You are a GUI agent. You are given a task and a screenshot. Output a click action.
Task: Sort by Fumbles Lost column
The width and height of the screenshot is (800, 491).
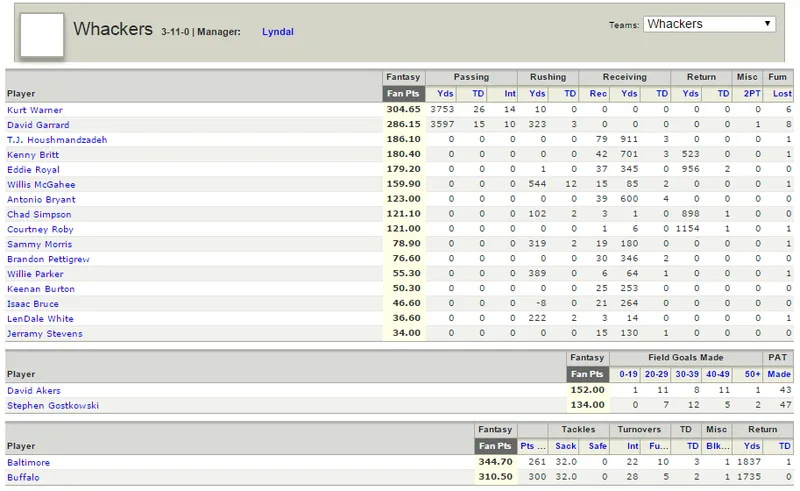[782, 93]
